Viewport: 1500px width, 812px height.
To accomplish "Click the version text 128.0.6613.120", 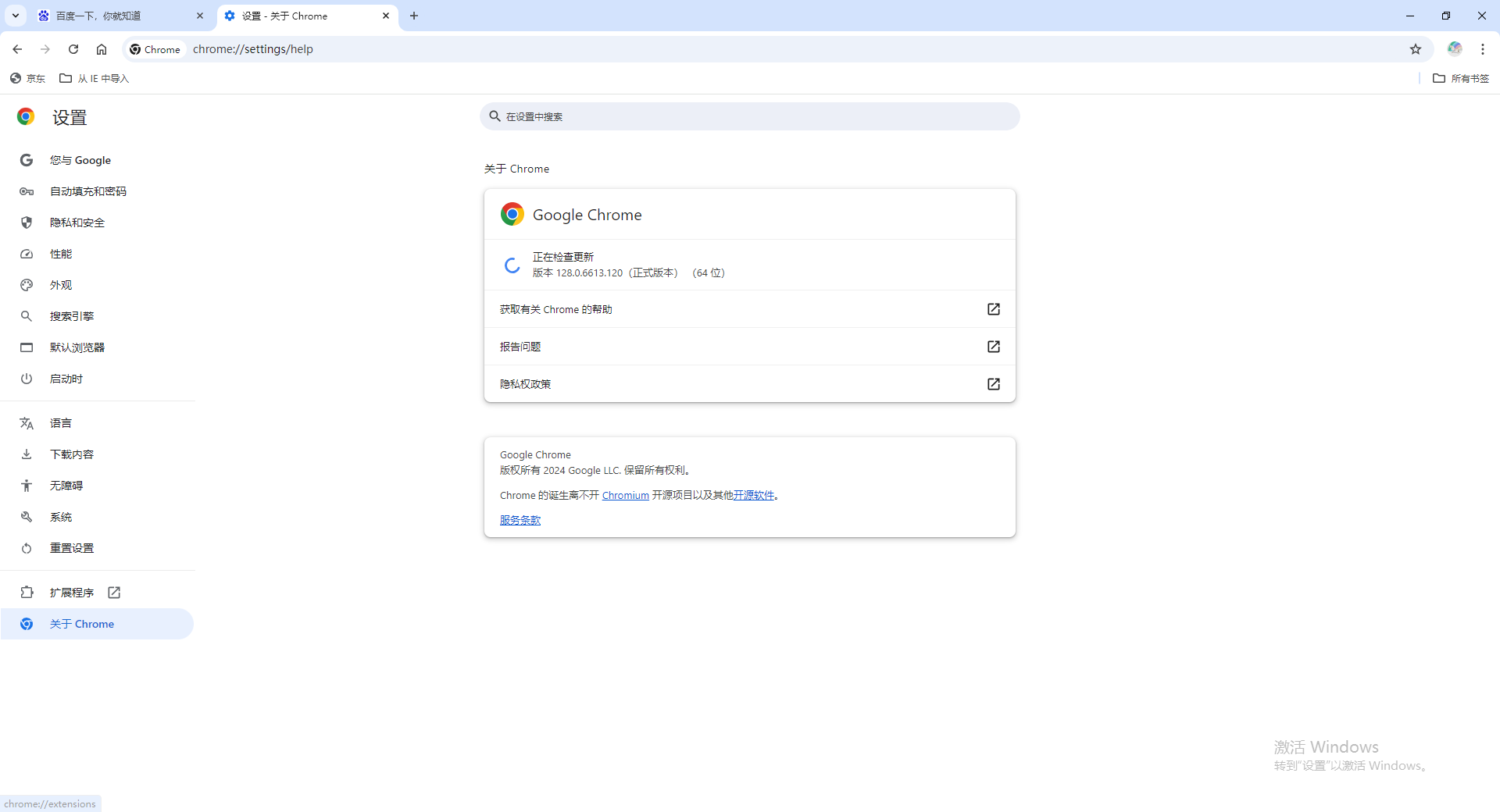I will point(590,272).
